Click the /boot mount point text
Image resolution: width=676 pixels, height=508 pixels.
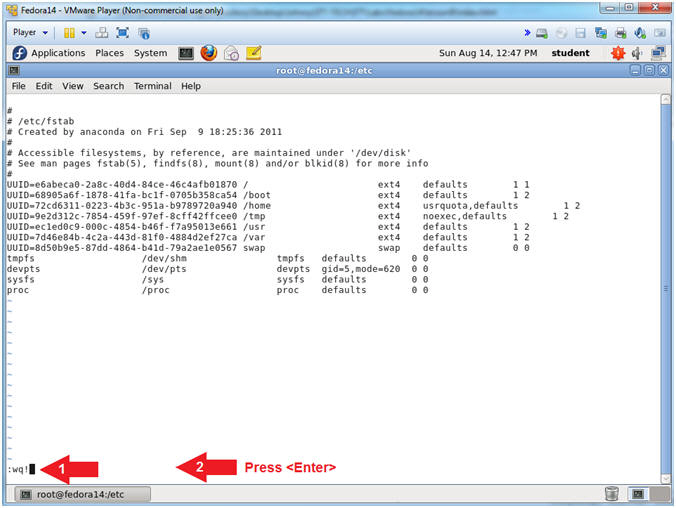[x=257, y=195]
